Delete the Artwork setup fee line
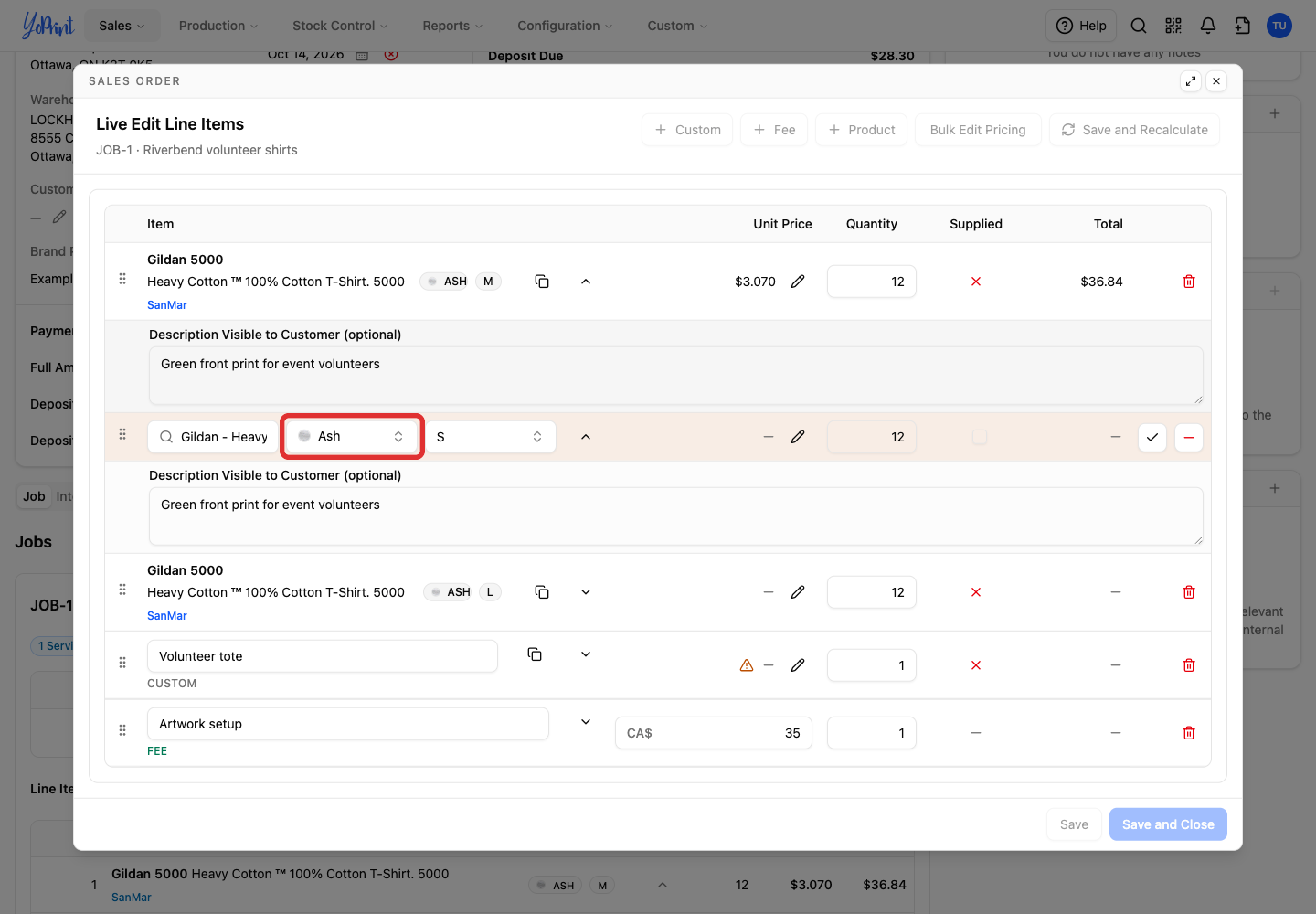 1189,733
